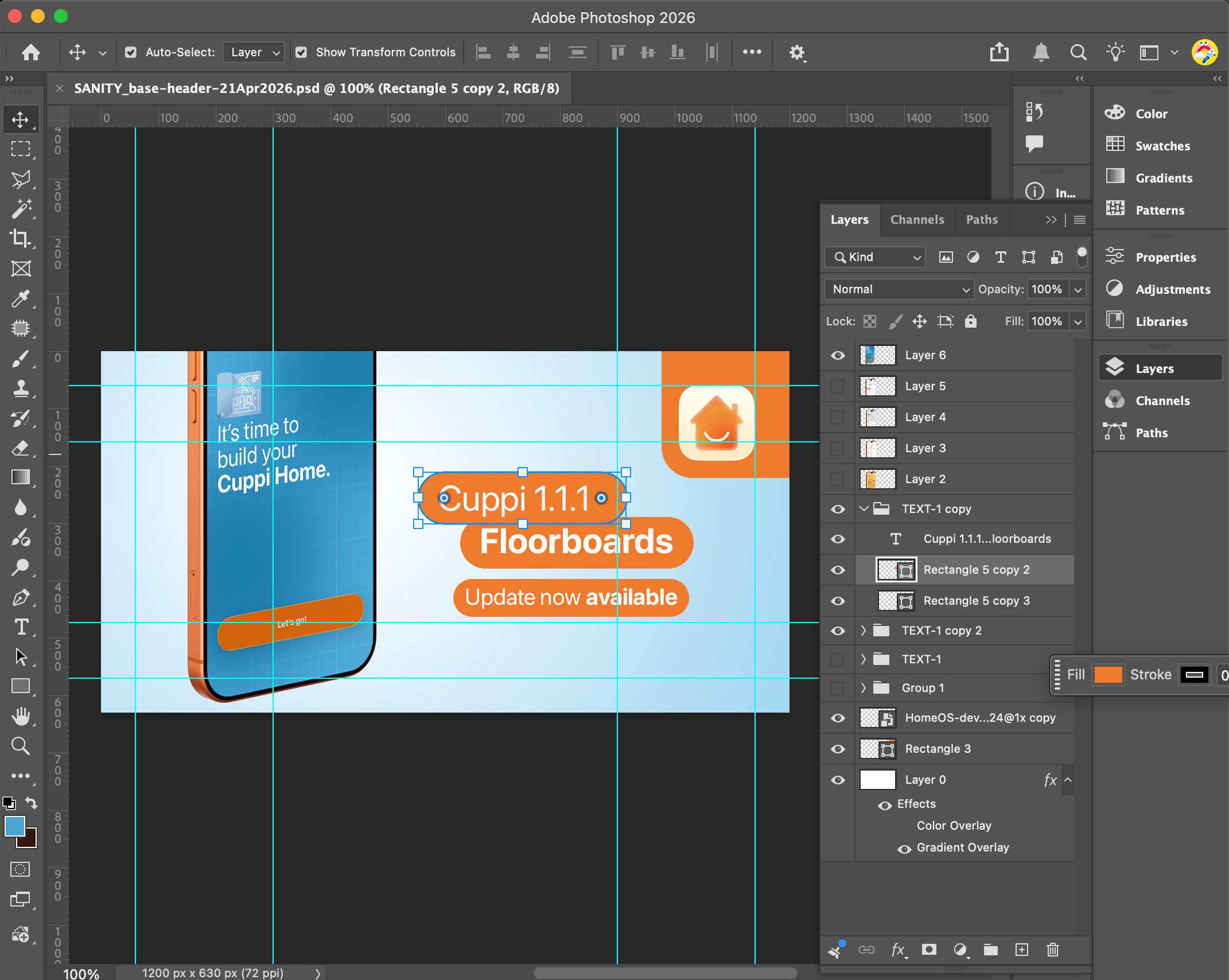Show the Layer 5 layer
Image resolution: width=1229 pixels, height=980 pixels.
[838, 386]
